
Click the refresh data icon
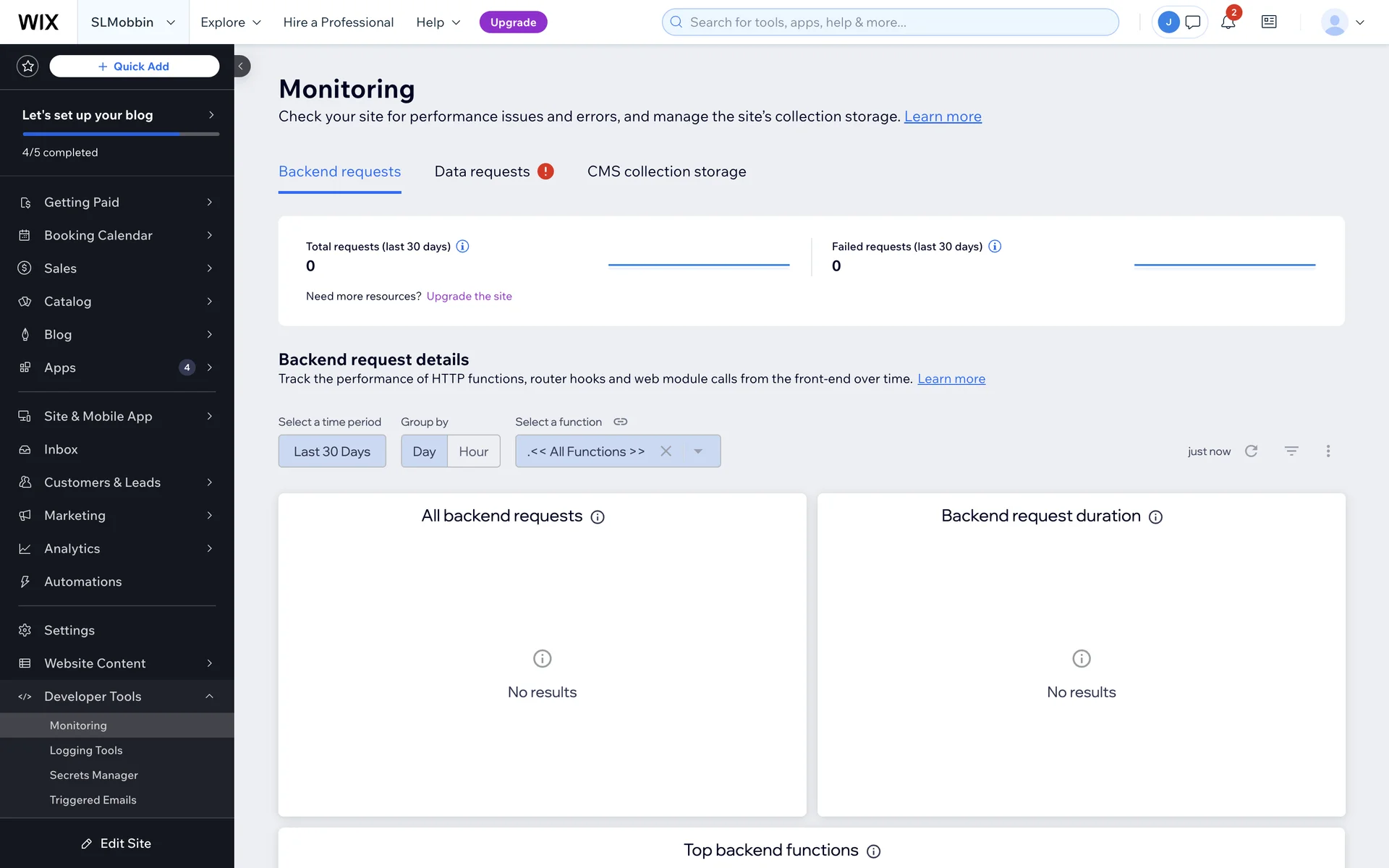[x=1251, y=451]
